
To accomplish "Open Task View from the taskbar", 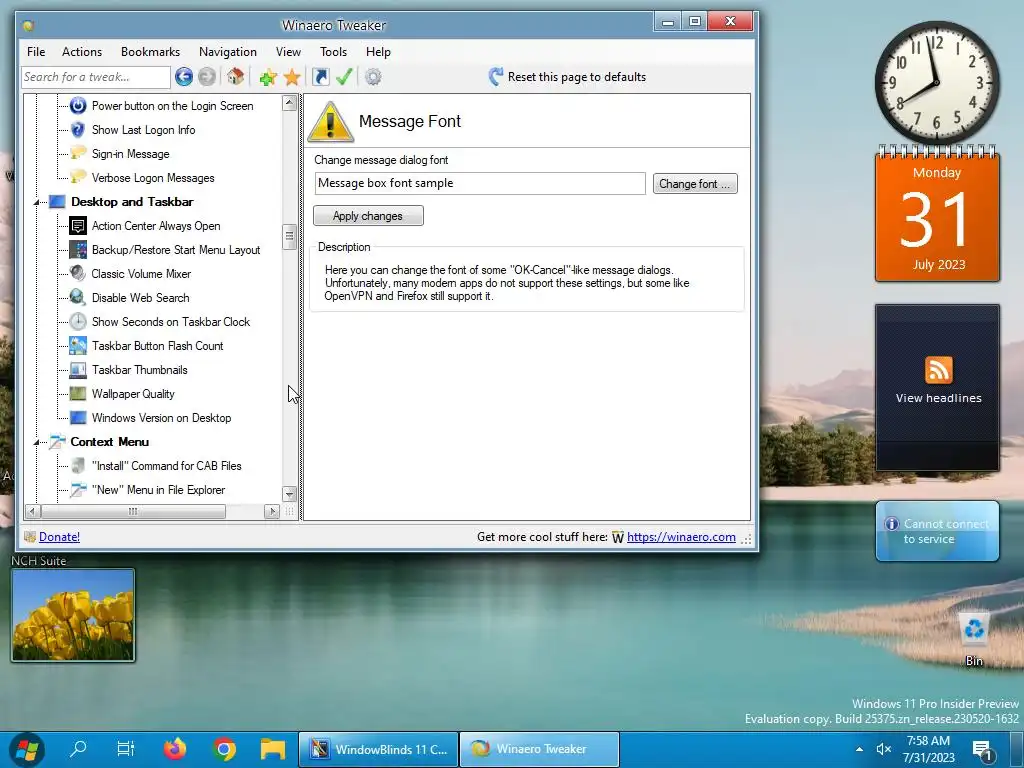I will click(x=125, y=749).
